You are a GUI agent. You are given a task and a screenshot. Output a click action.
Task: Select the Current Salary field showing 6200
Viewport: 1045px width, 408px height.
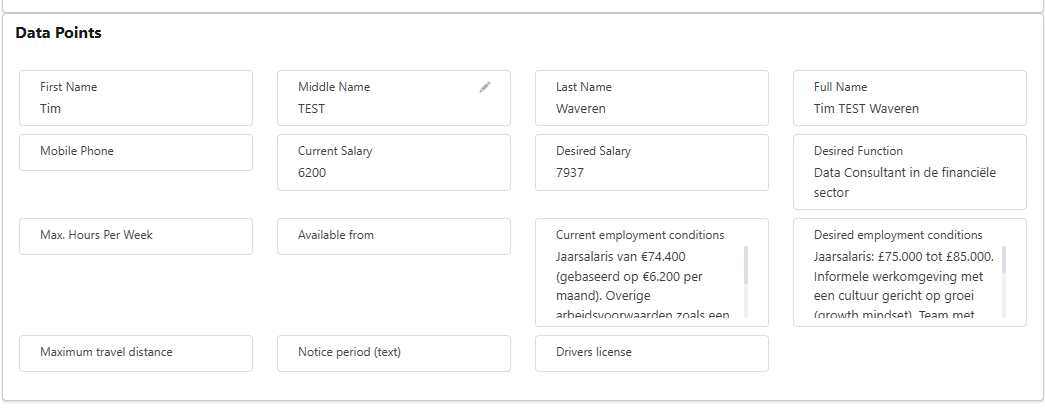pyautogui.click(x=393, y=162)
